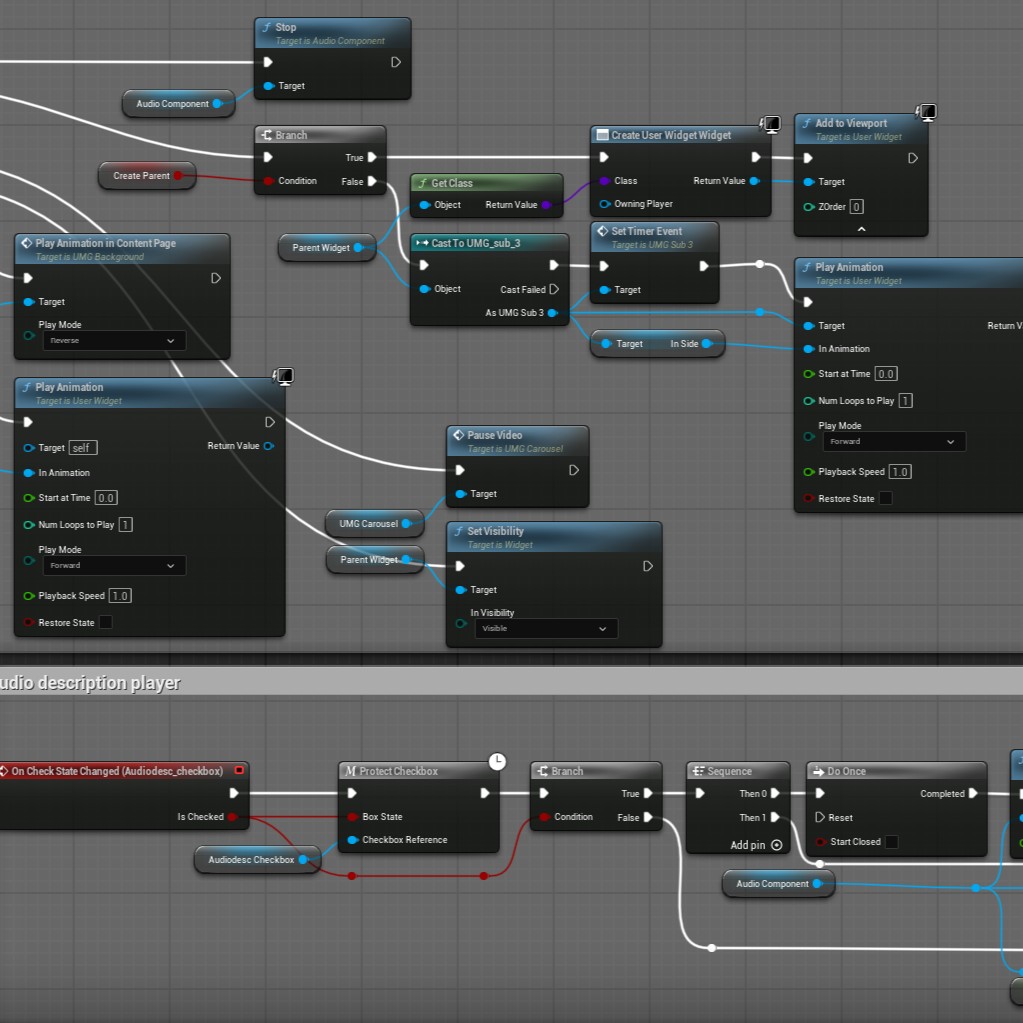Click the False pin of the Branch feeding Sequence
The width and height of the screenshot is (1023, 1023).
(x=648, y=817)
